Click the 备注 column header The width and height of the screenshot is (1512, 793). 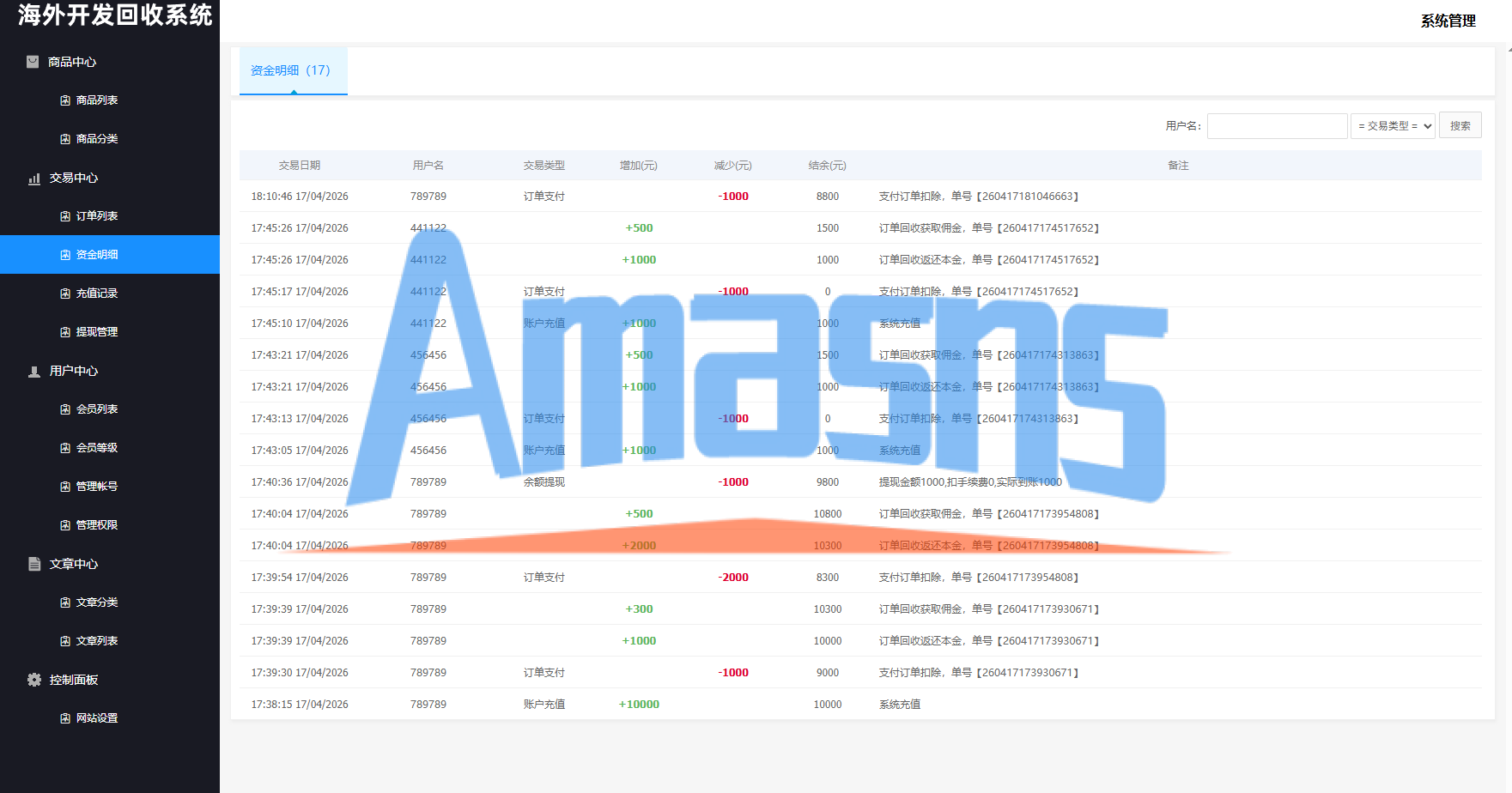coord(1178,166)
